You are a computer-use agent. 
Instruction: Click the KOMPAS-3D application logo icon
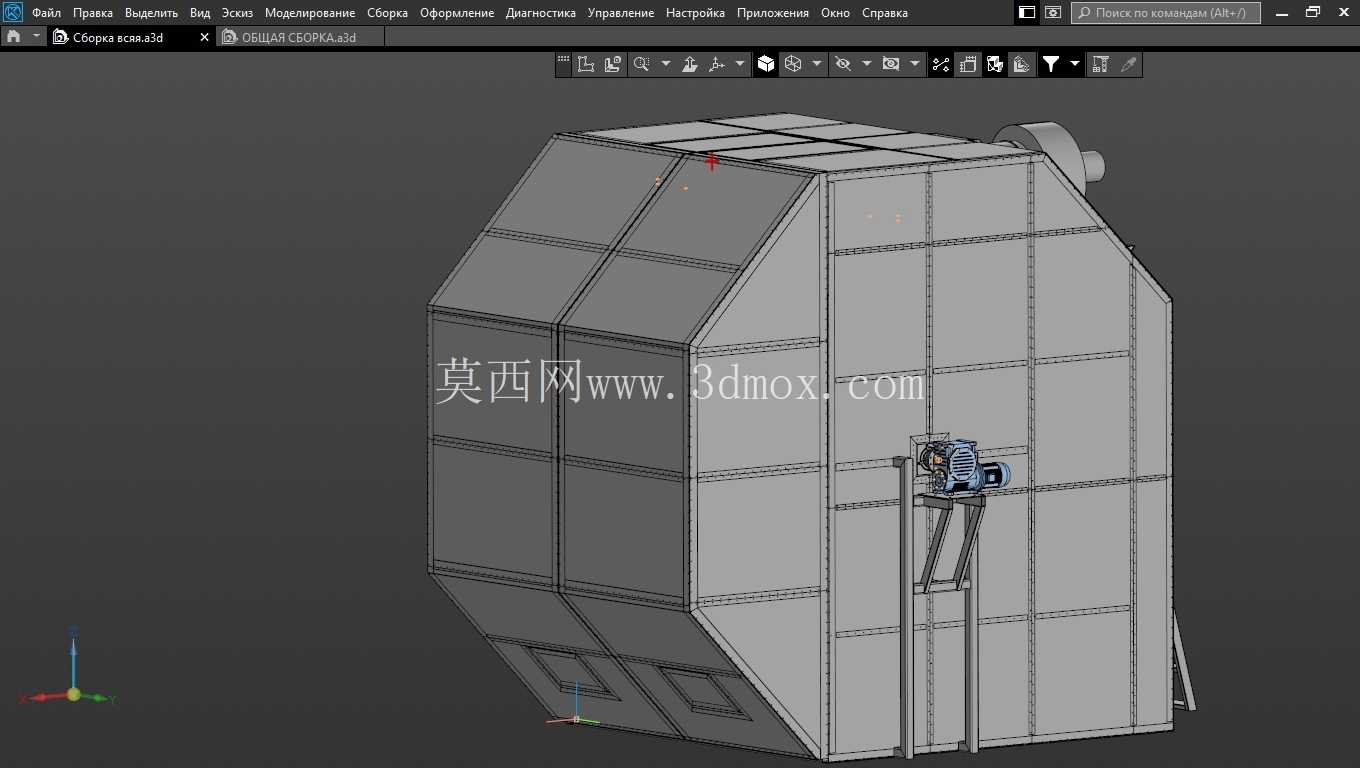(13, 13)
